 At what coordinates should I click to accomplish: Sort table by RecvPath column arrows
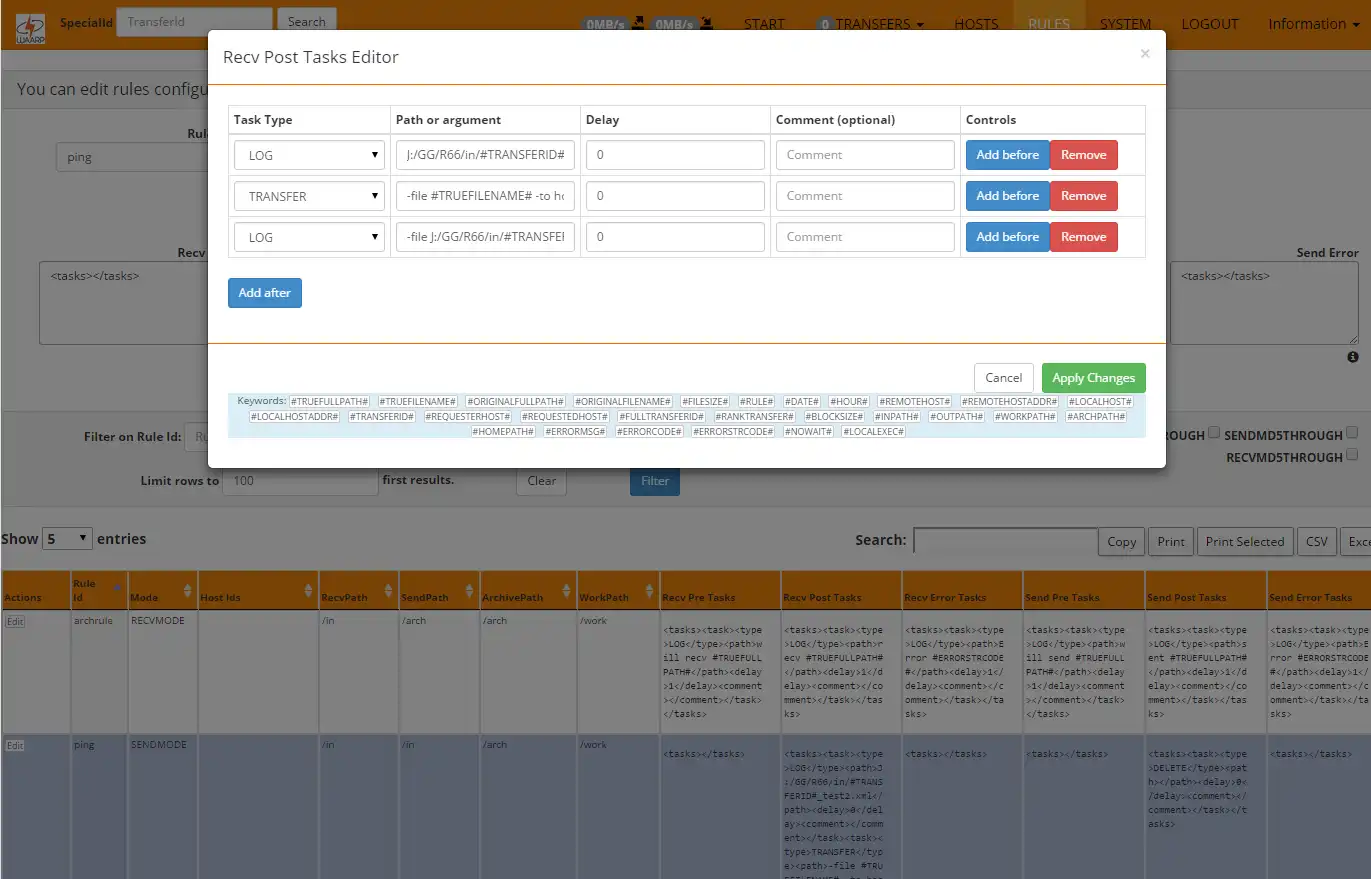click(389, 590)
